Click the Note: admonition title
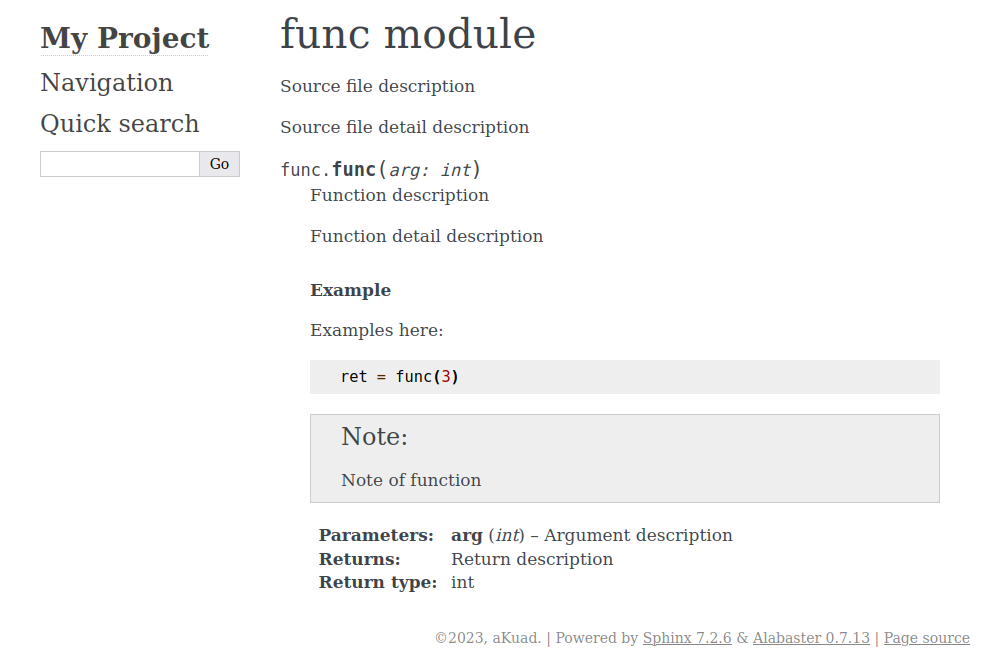The width and height of the screenshot is (1000, 650). pos(374,437)
